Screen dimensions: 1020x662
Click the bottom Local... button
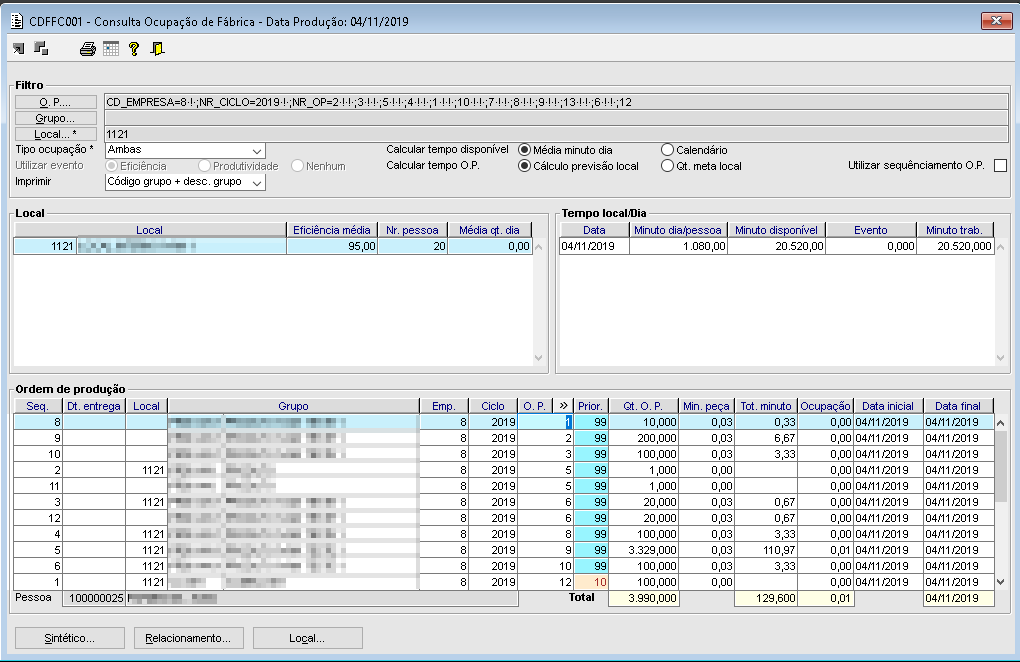[x=308, y=638]
